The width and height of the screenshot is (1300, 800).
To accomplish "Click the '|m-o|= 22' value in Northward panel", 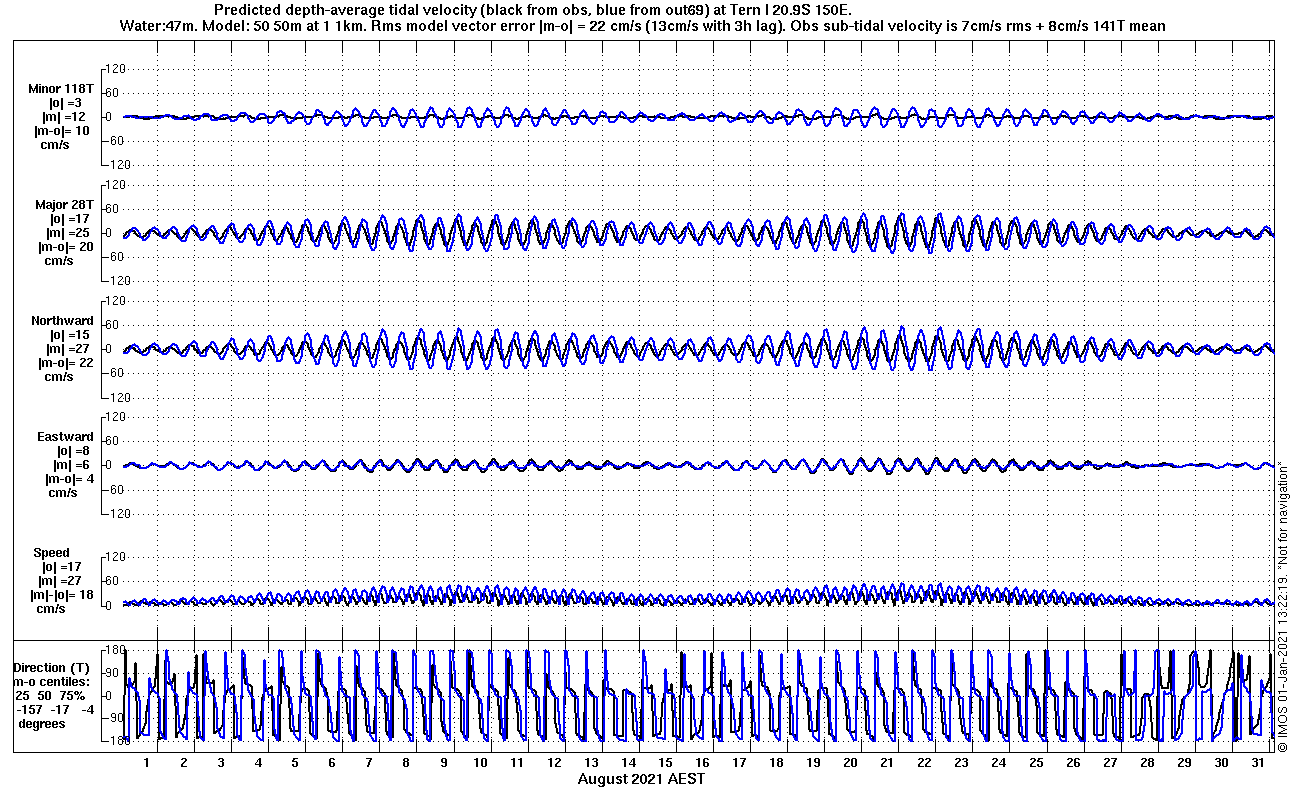I will [x=66, y=363].
